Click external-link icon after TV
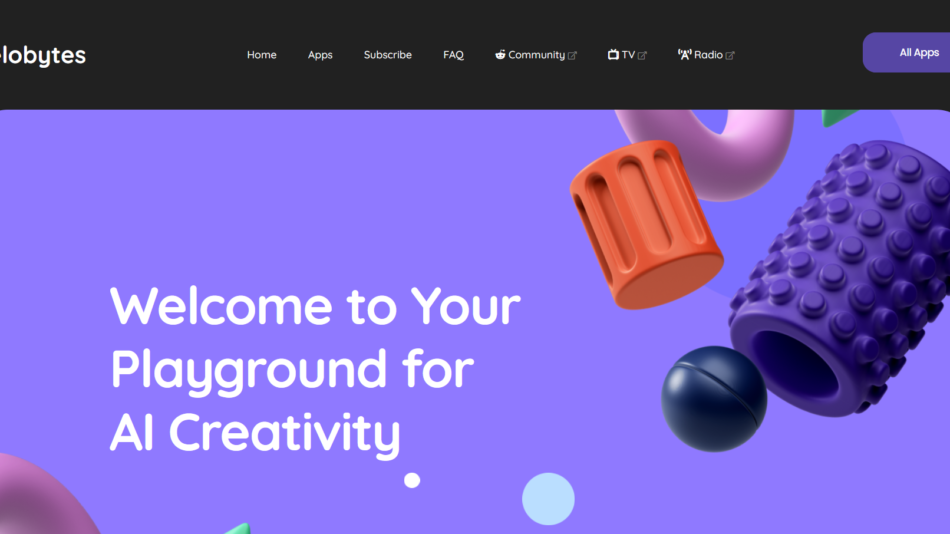Screen dimensions: 950x534 tap(642, 56)
